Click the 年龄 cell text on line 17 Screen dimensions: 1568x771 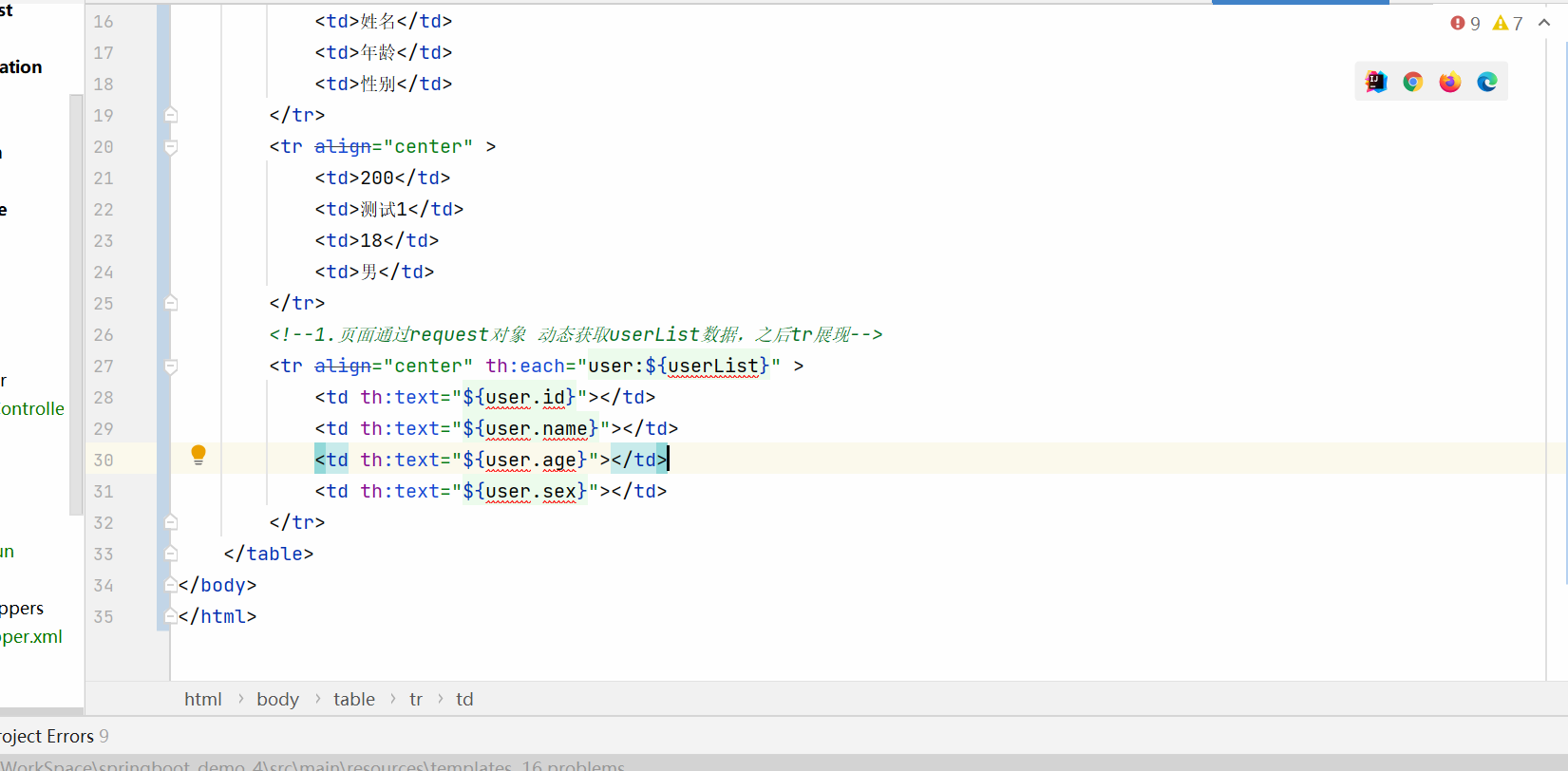pos(378,52)
